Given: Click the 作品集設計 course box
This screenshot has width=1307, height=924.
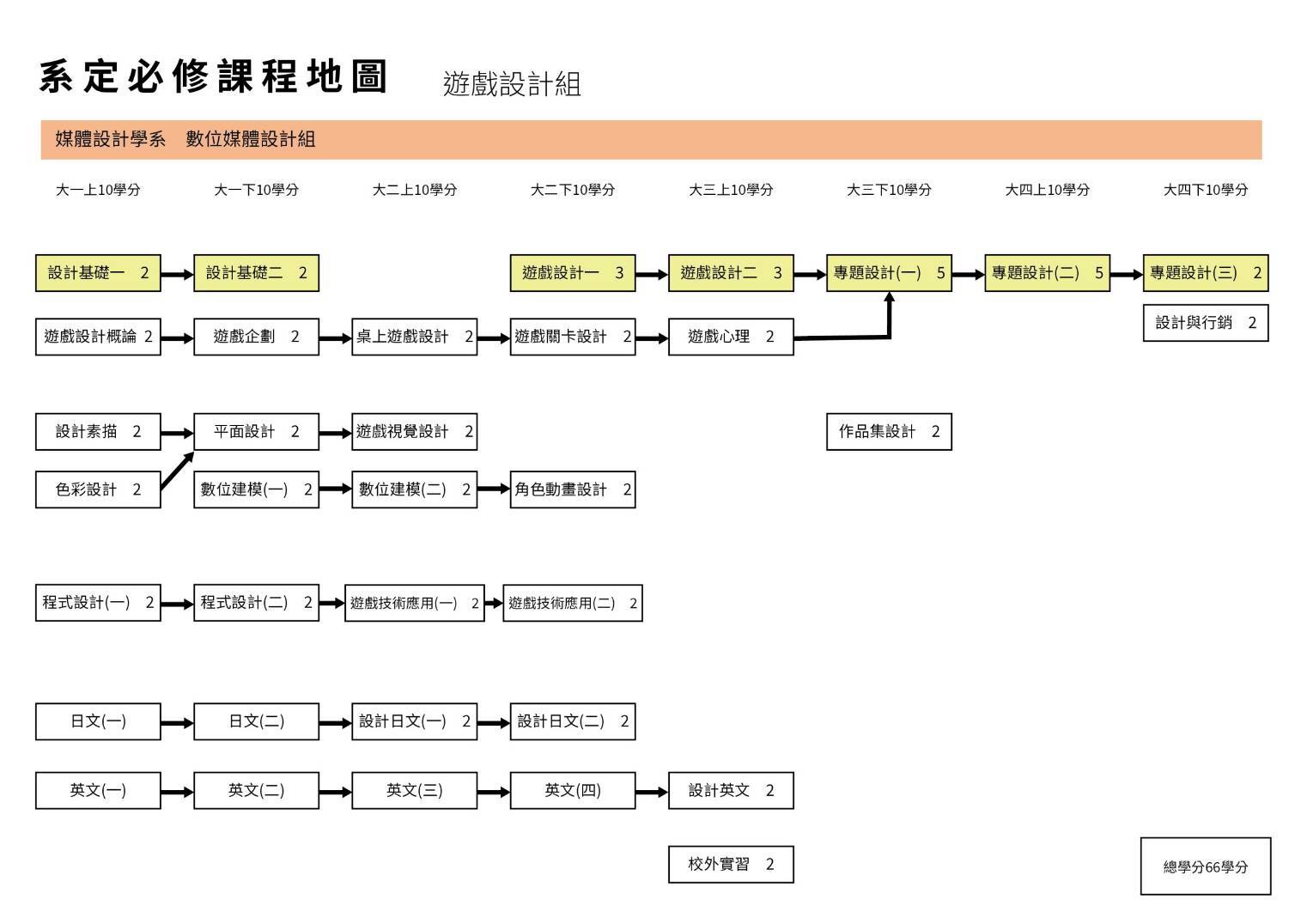Looking at the screenshot, I should 889,432.
